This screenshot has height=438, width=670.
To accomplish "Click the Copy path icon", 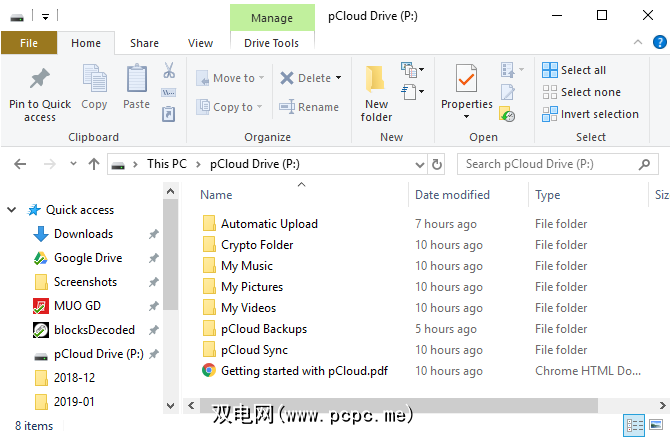I will pyautogui.click(x=168, y=92).
